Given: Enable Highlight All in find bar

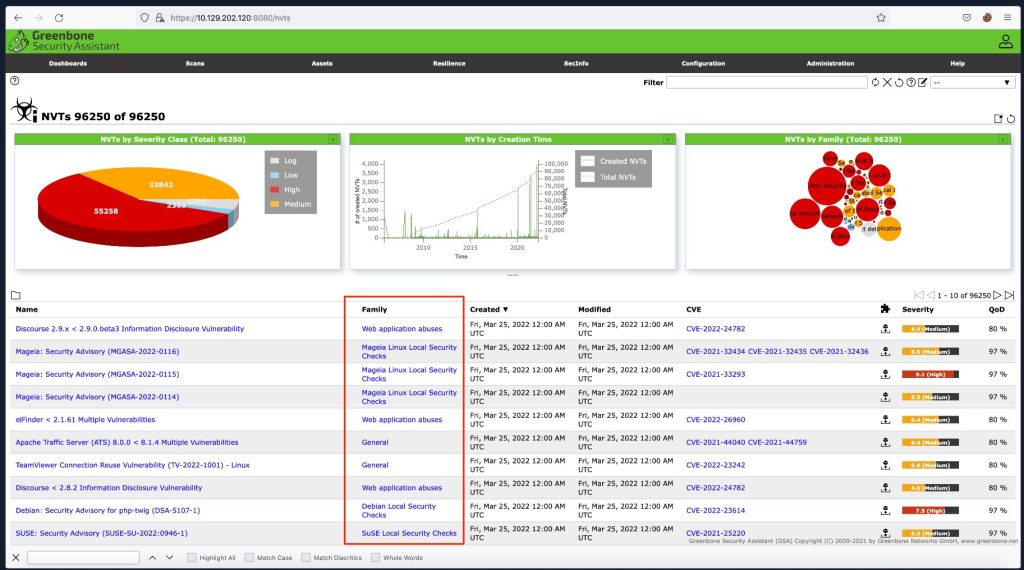Looking at the screenshot, I should [191, 558].
